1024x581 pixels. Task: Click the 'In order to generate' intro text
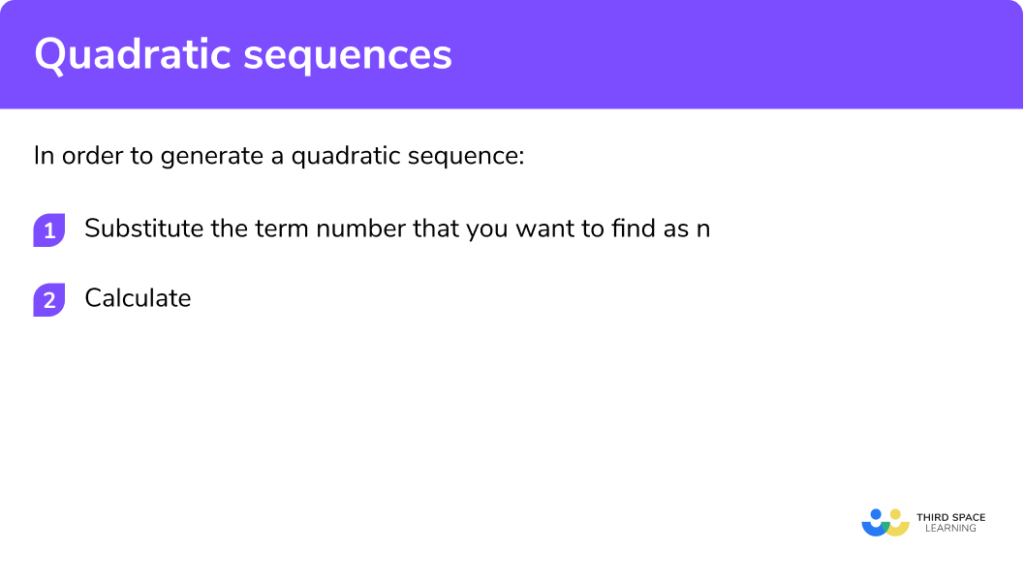coord(120,157)
